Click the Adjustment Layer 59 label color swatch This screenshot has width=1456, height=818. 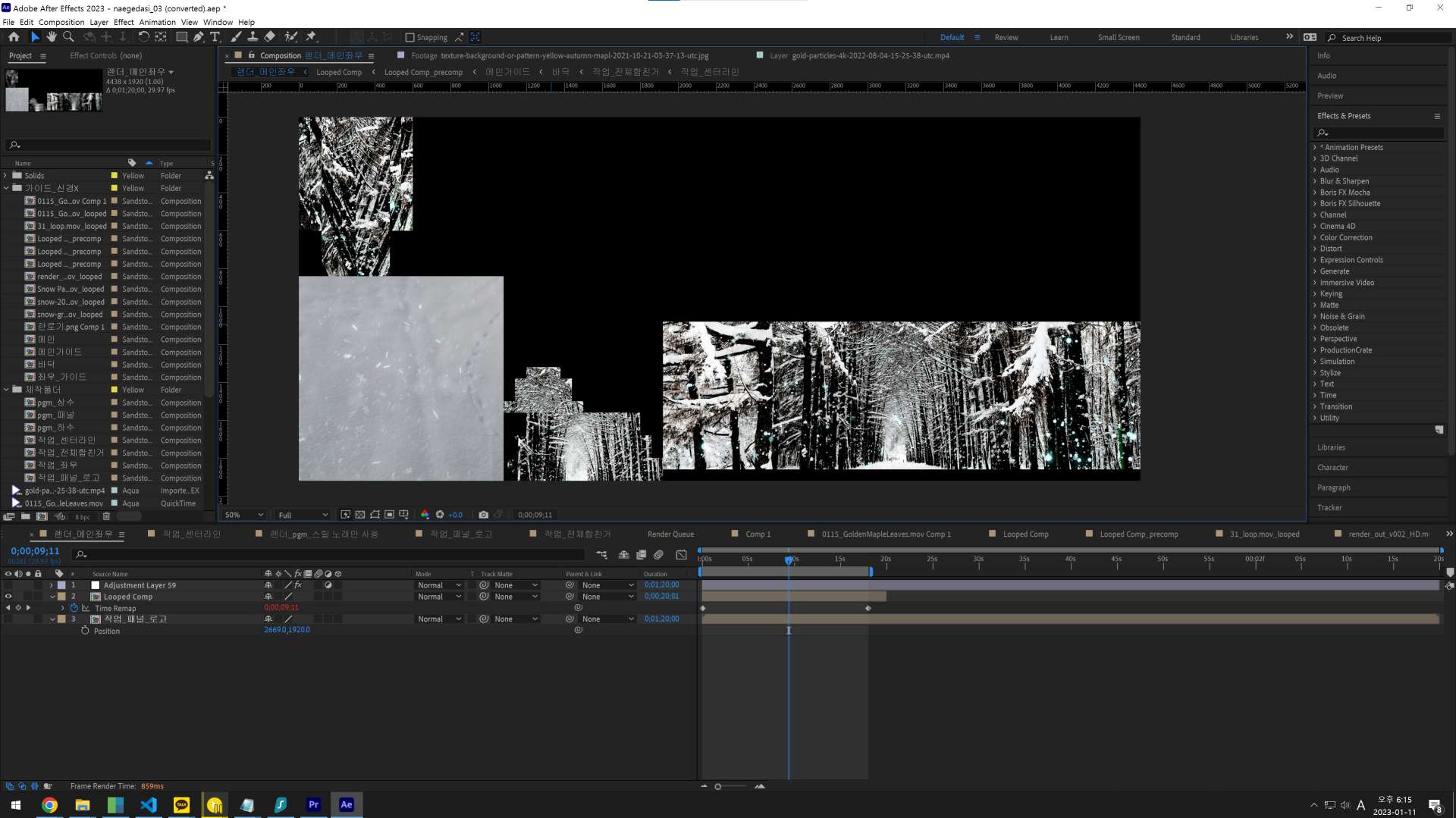(61, 585)
